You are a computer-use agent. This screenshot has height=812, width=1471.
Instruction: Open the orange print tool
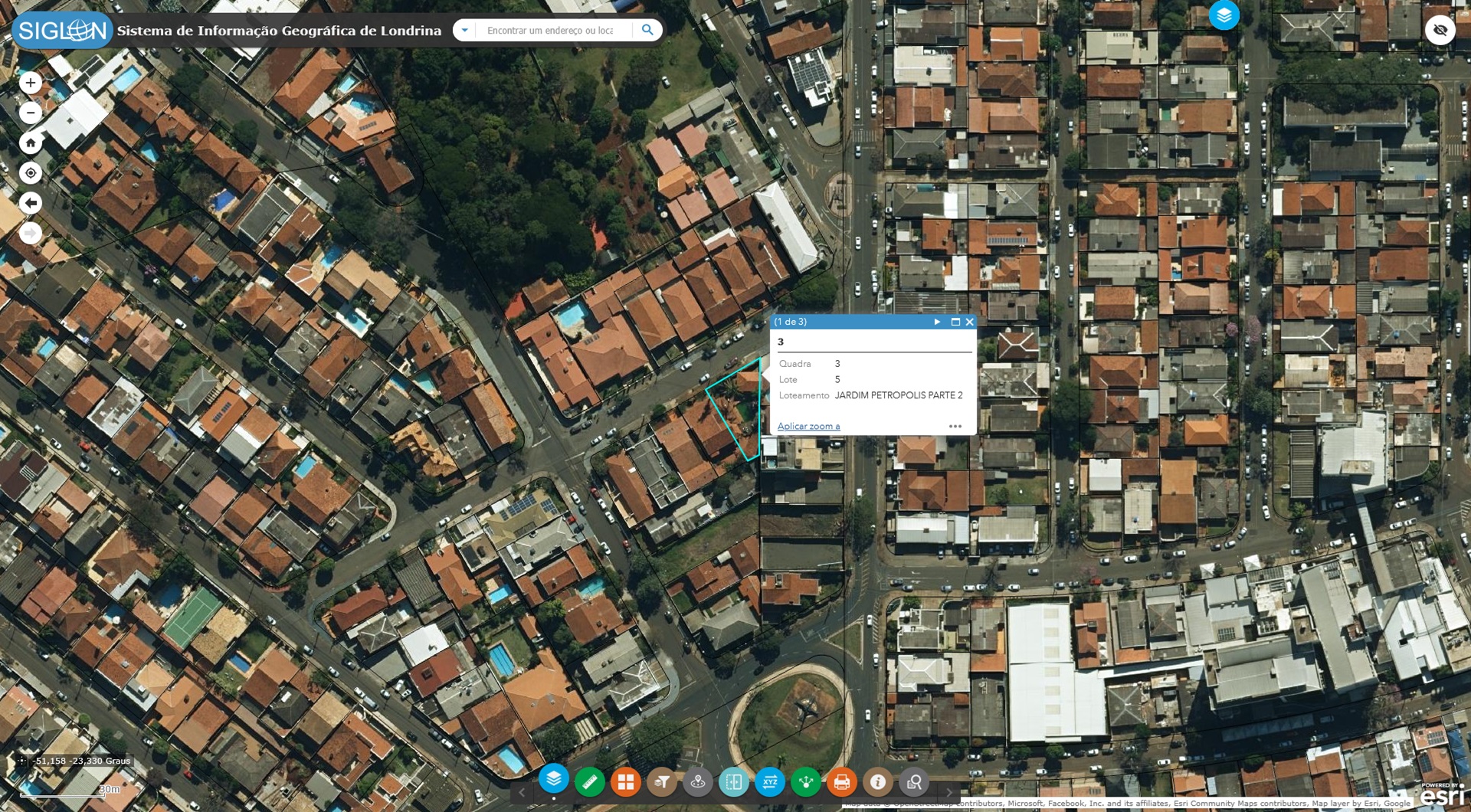(842, 782)
